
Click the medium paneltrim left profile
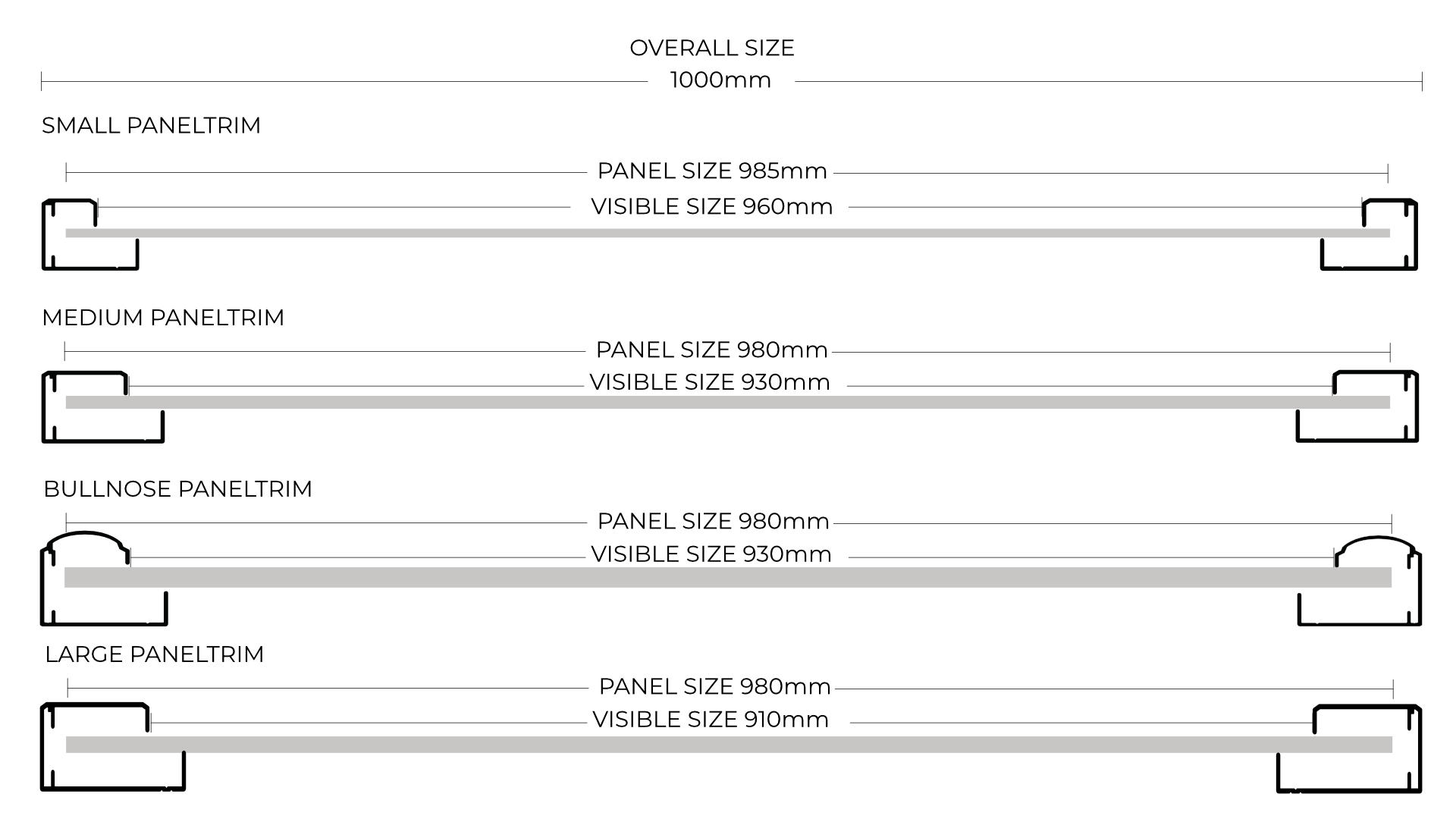tap(102, 406)
